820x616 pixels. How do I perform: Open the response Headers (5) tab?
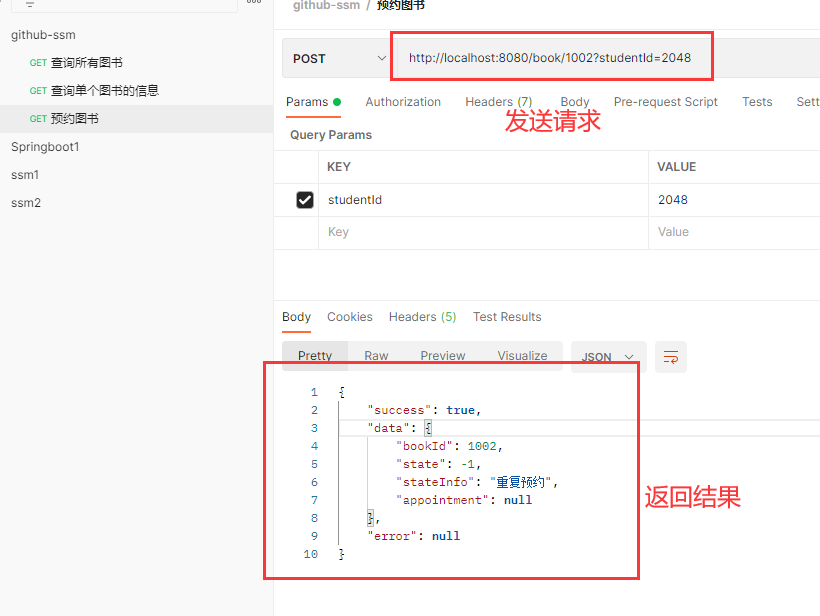(422, 317)
